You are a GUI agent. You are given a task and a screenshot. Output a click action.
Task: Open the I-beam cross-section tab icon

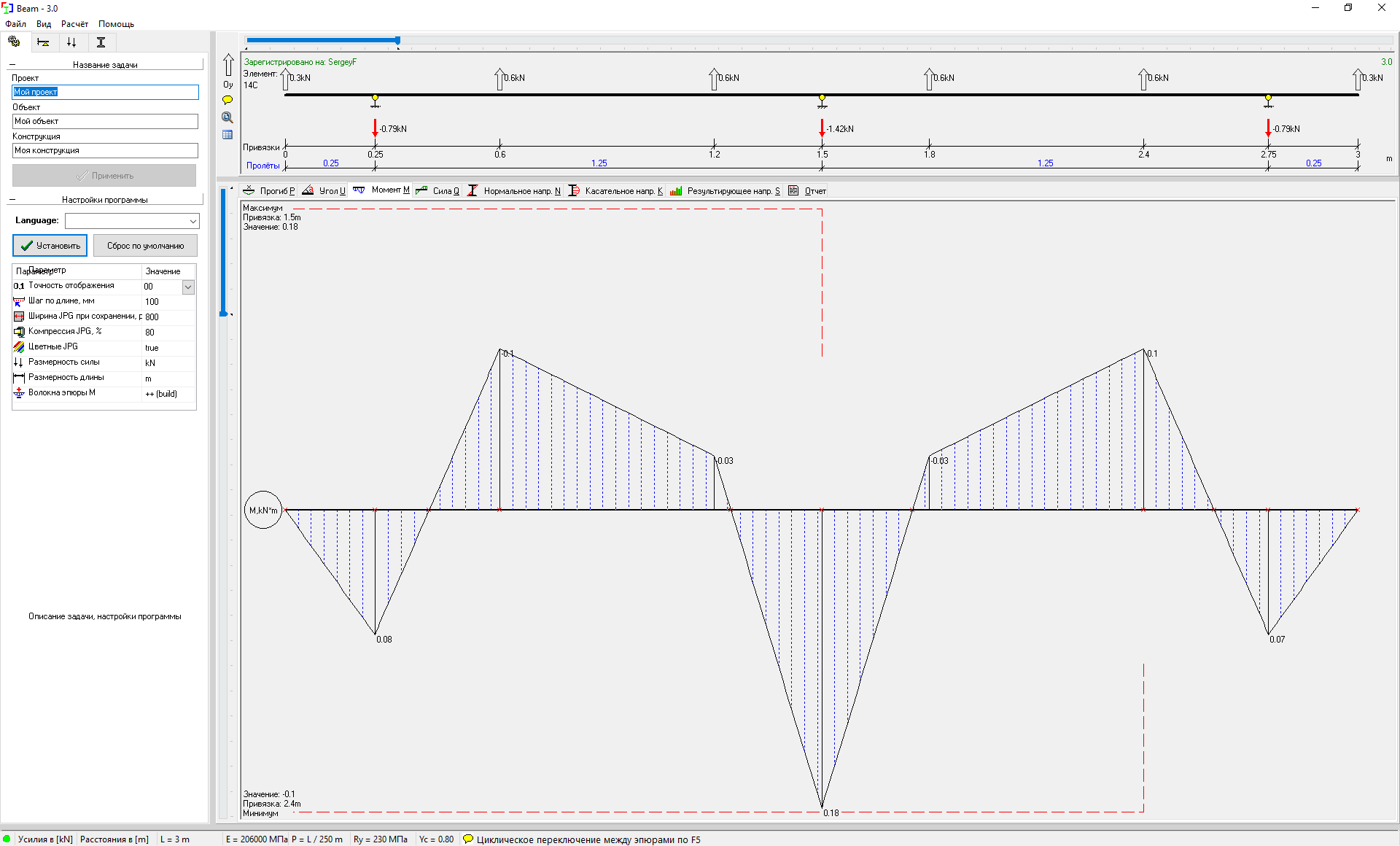click(x=101, y=42)
